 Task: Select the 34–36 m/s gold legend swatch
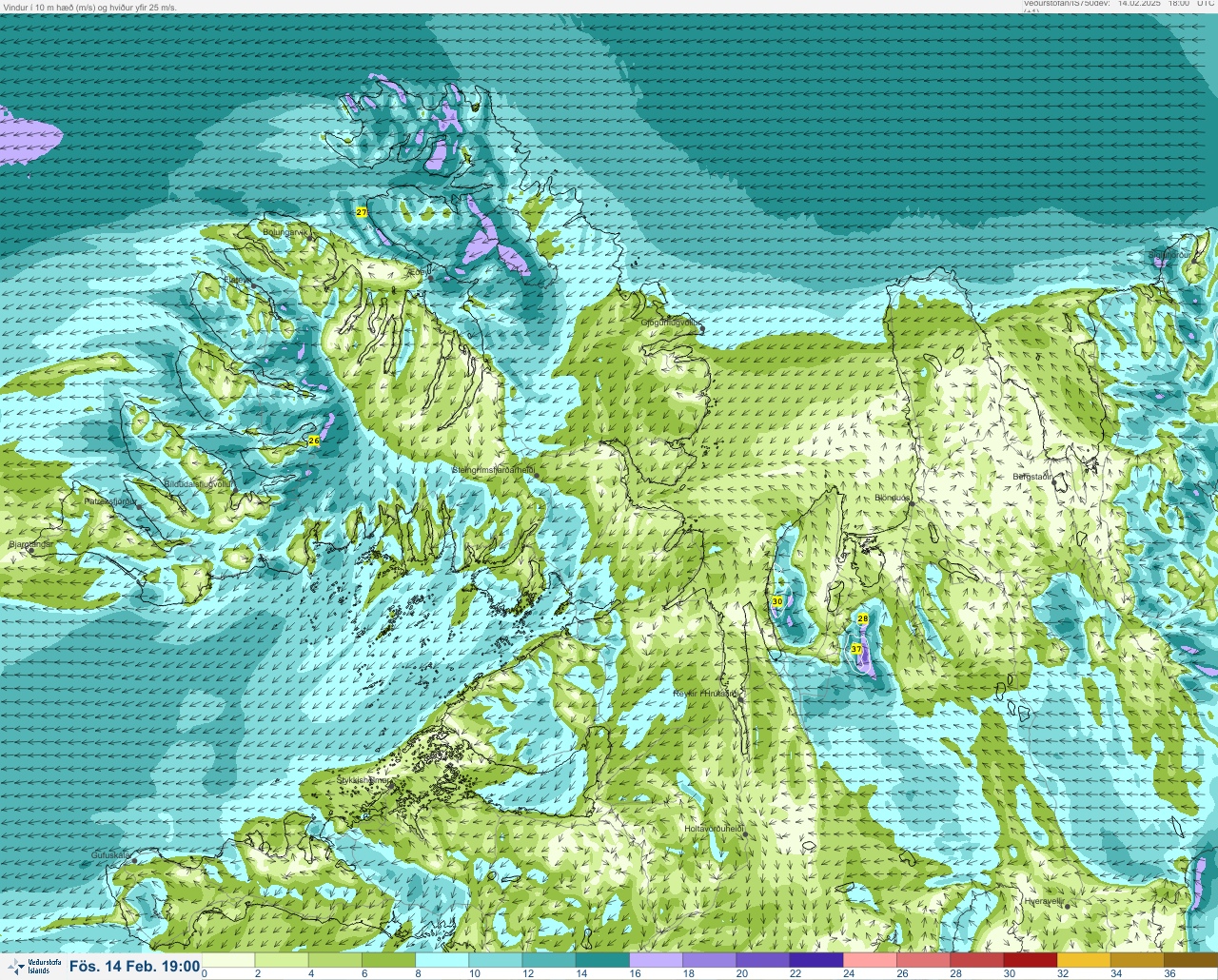click(1138, 959)
